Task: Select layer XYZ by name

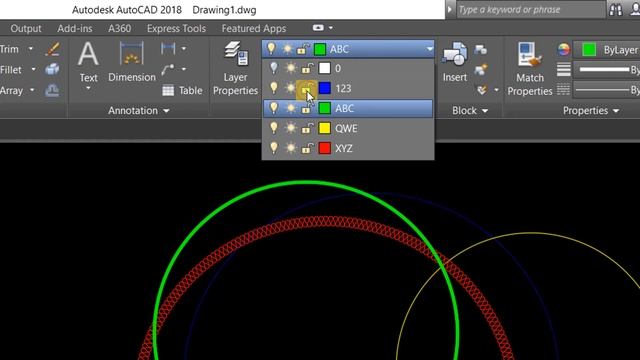Action: (344, 148)
